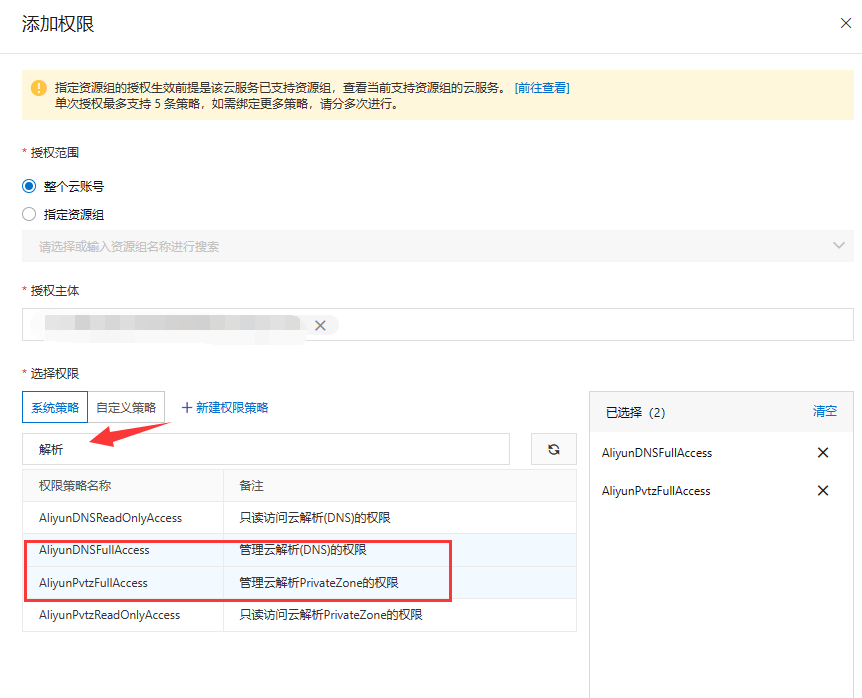Screen dimensions: 862x698
Task: Switch to the 自定义策略 tab
Action: 126,408
